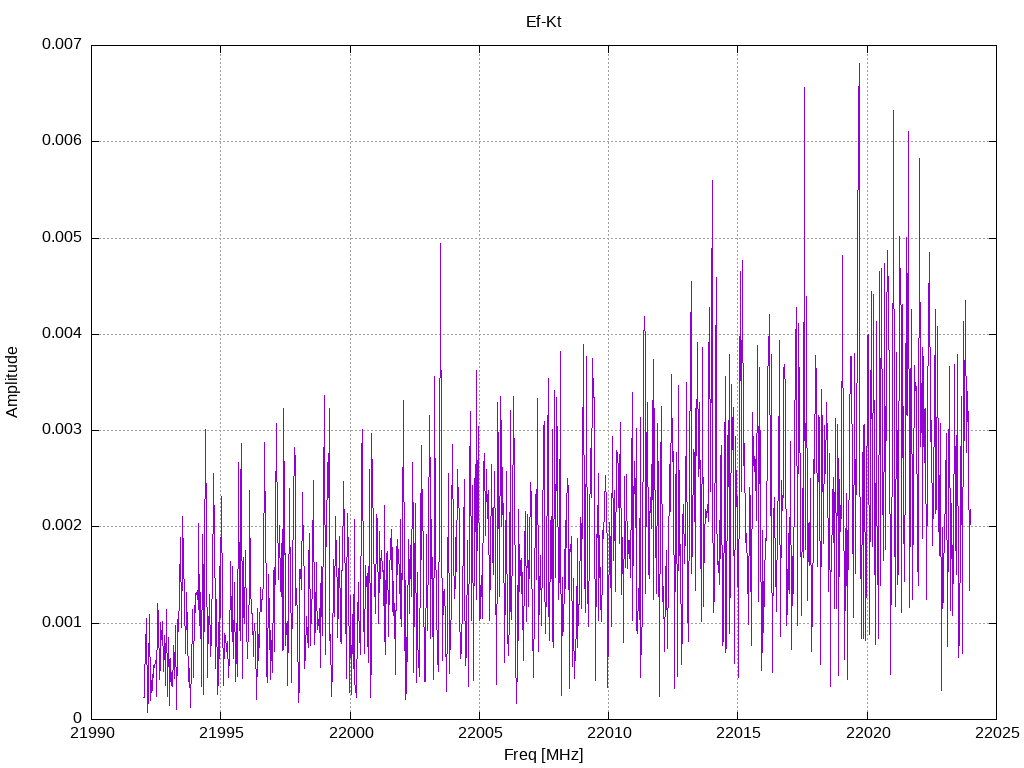Click x-axis tick label 22005
Screen dimensions: 1024x768
click(x=480, y=733)
